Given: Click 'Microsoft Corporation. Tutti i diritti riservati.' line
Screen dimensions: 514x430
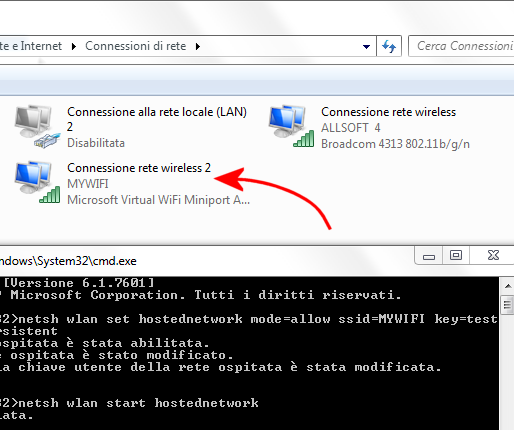Looking at the screenshot, I should (201, 295).
